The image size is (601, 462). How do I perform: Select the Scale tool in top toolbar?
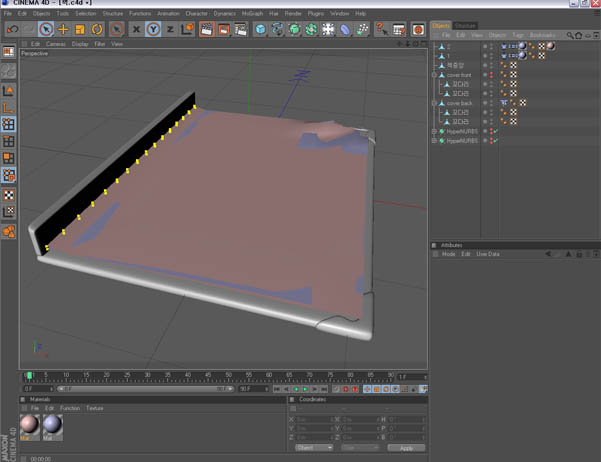click(80, 30)
